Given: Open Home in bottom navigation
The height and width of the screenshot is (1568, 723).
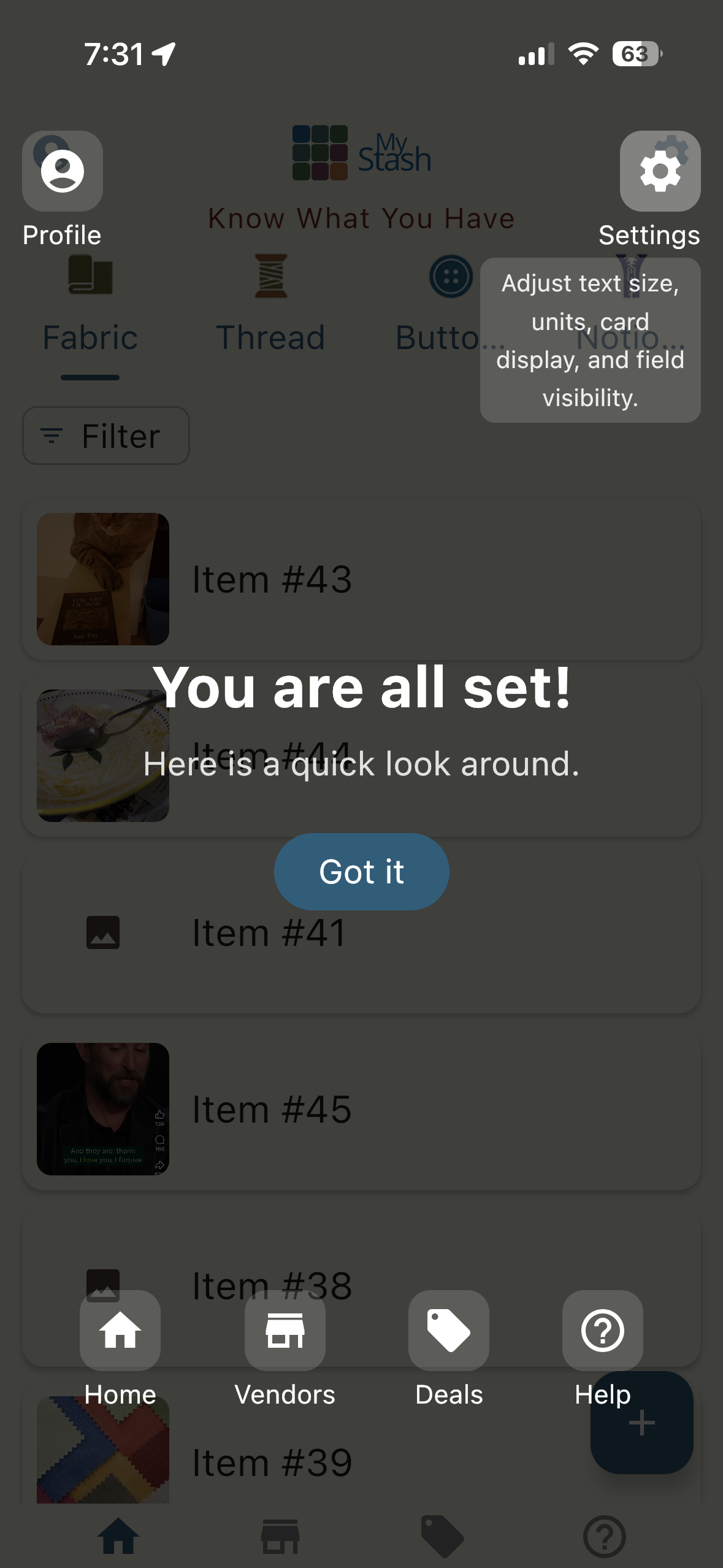Looking at the screenshot, I should coord(120,1331).
